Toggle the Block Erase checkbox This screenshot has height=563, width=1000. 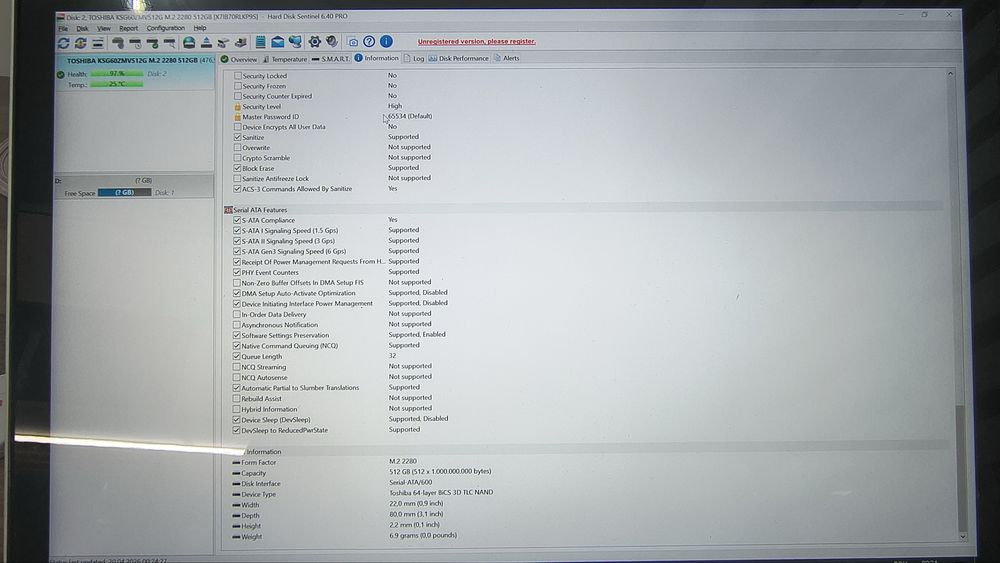tap(237, 168)
